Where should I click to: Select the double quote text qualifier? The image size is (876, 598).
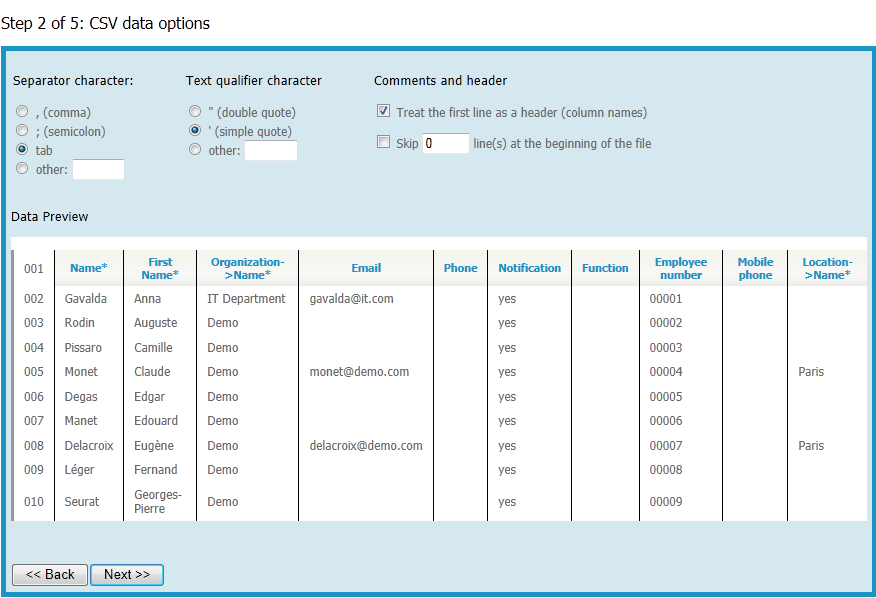tap(194, 111)
